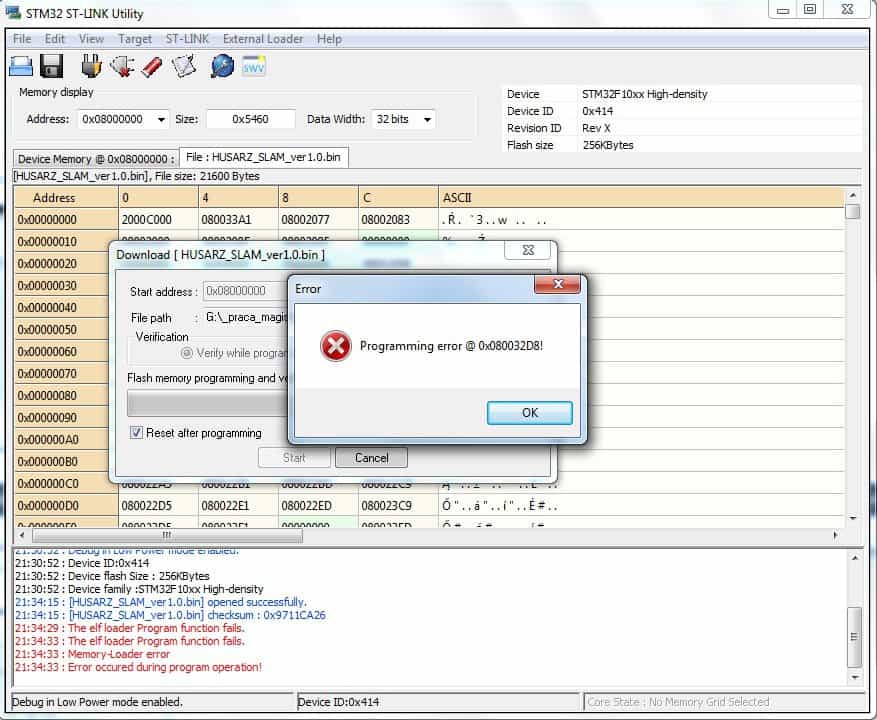Click log panel scroll-down arrow
Image resolution: width=877 pixels, height=720 pixels.
[x=854, y=677]
